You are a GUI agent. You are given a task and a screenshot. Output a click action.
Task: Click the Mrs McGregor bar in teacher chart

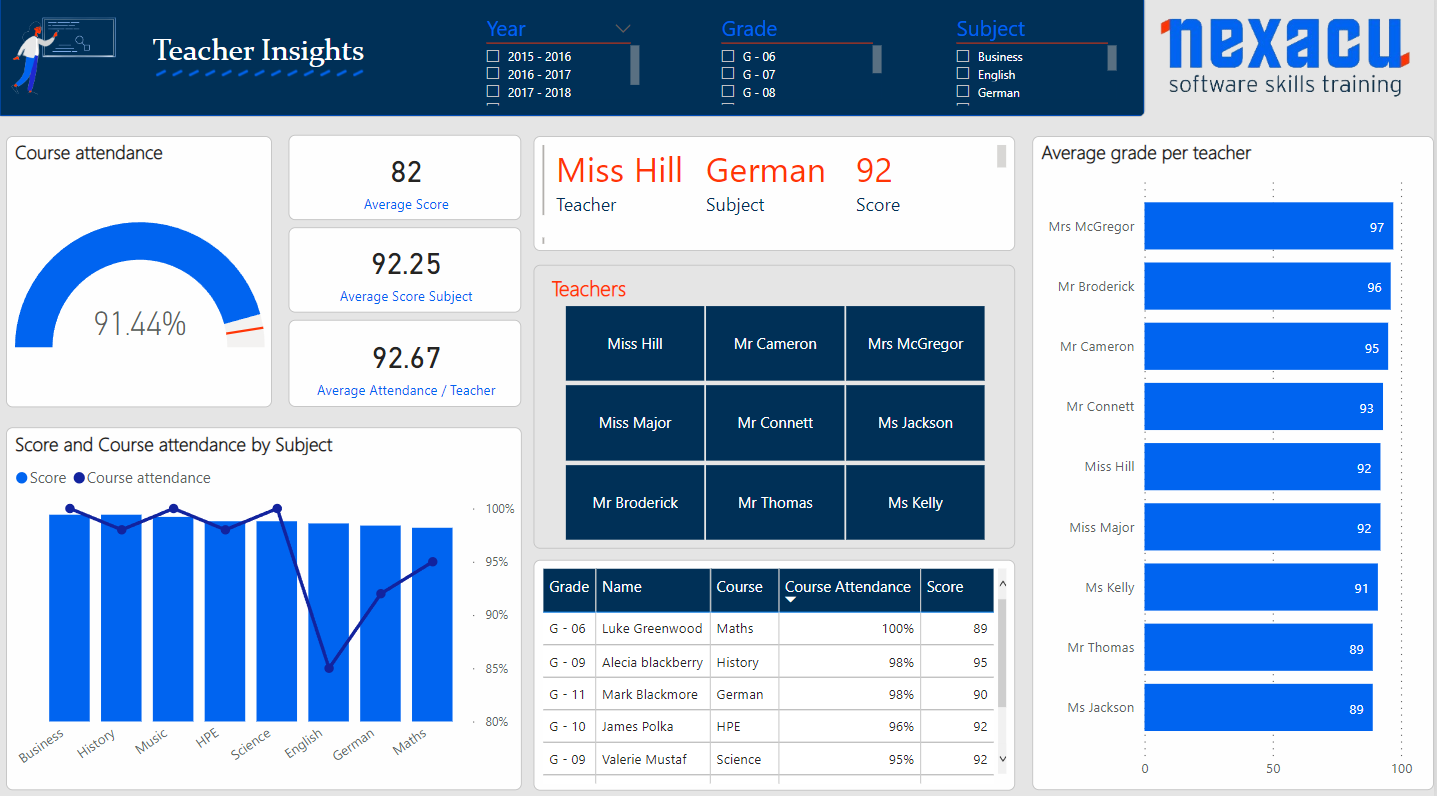[1268, 226]
